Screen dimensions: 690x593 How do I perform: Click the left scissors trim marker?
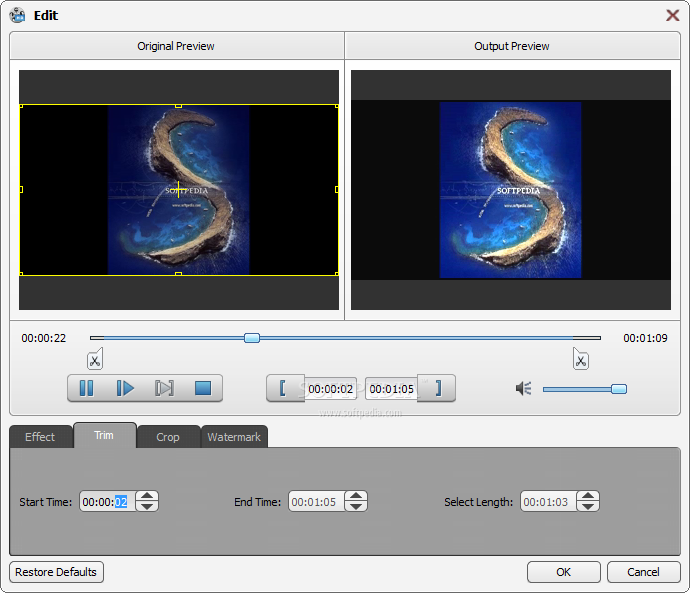(x=95, y=359)
